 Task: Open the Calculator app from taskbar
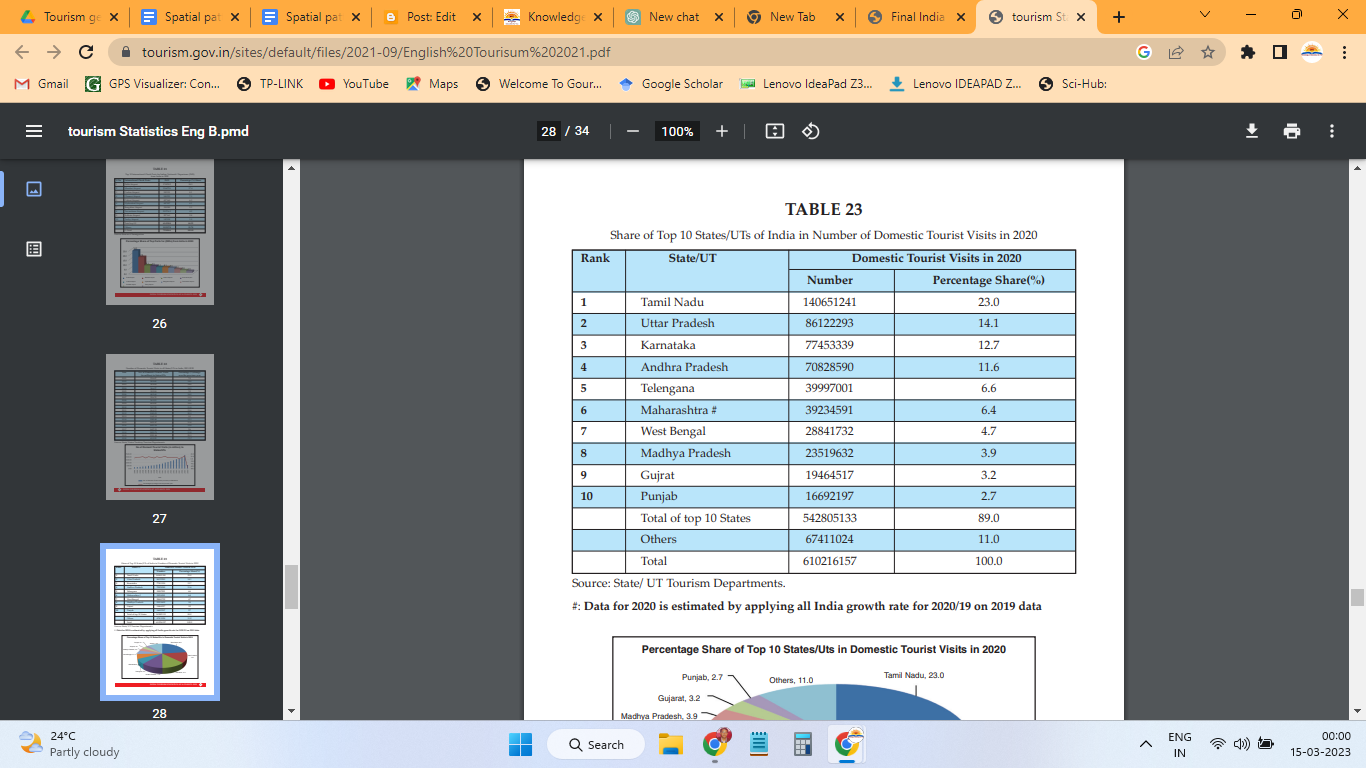pos(802,744)
